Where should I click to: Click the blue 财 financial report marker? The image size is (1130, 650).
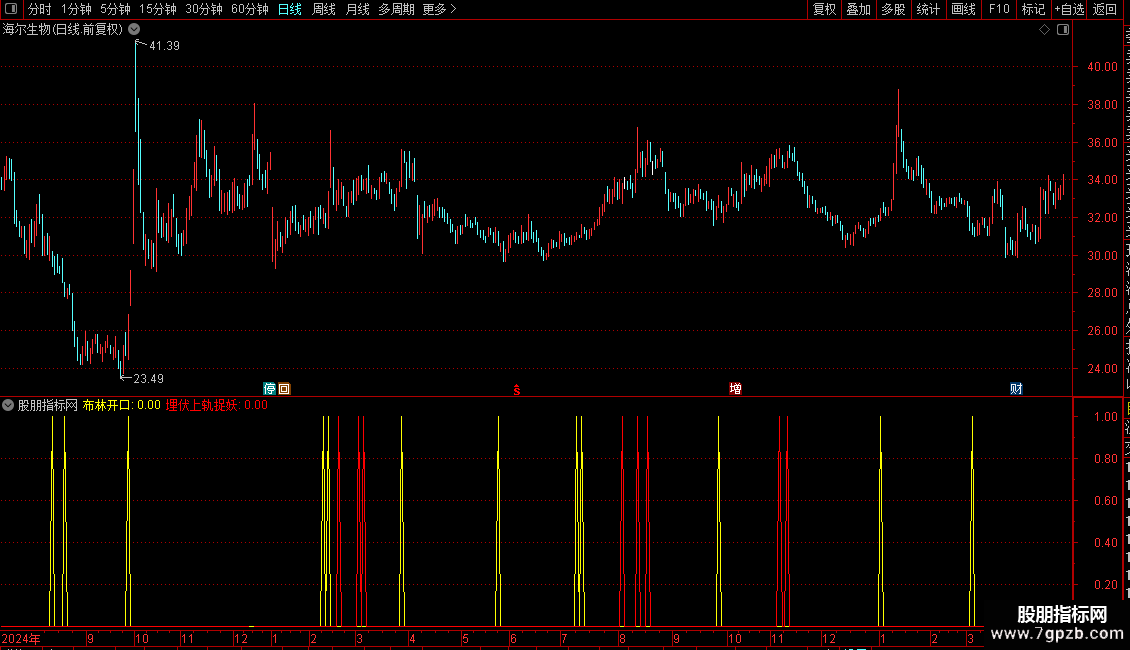tap(1016, 388)
